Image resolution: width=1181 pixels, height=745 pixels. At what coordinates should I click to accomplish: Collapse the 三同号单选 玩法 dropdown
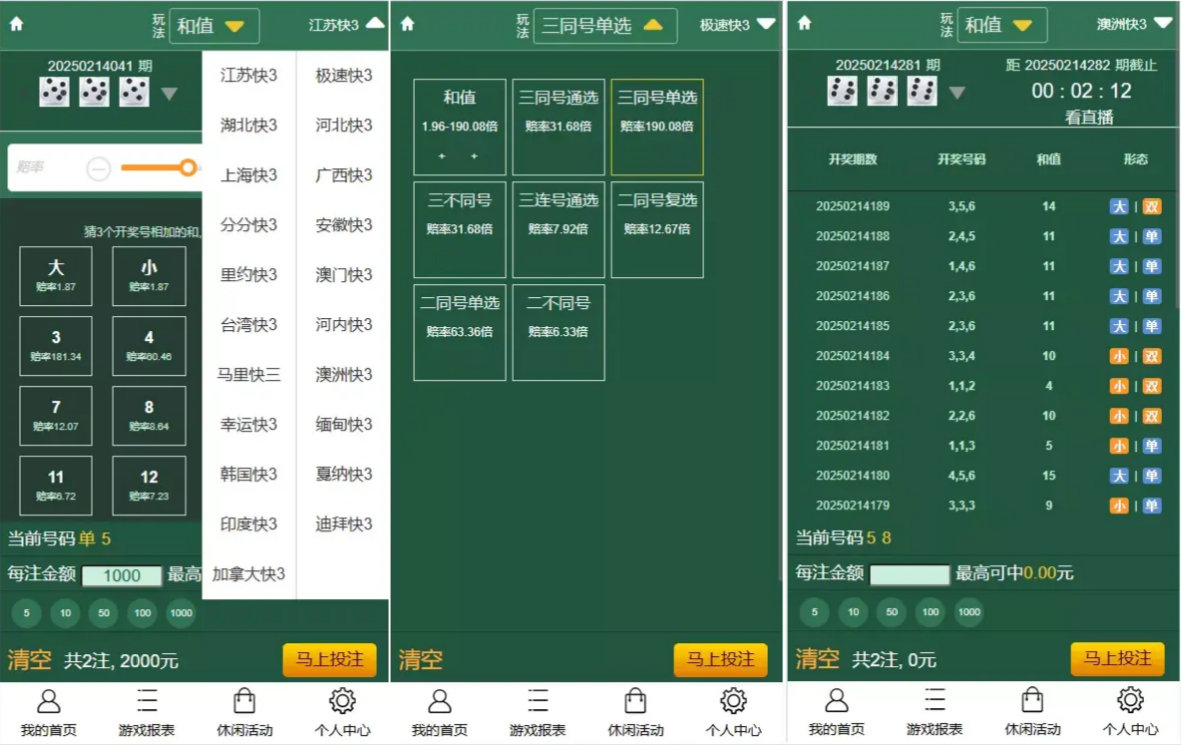click(x=604, y=26)
